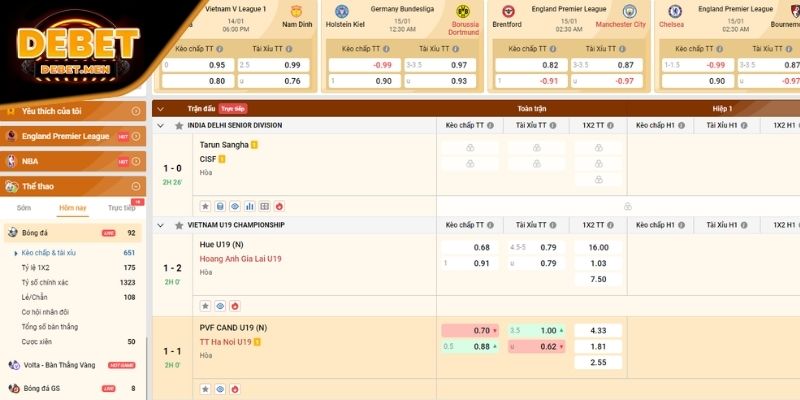Click info icon beside Kèo chấp TT in Vietnam U19 row
The height and width of the screenshot is (400, 800).
(490, 225)
